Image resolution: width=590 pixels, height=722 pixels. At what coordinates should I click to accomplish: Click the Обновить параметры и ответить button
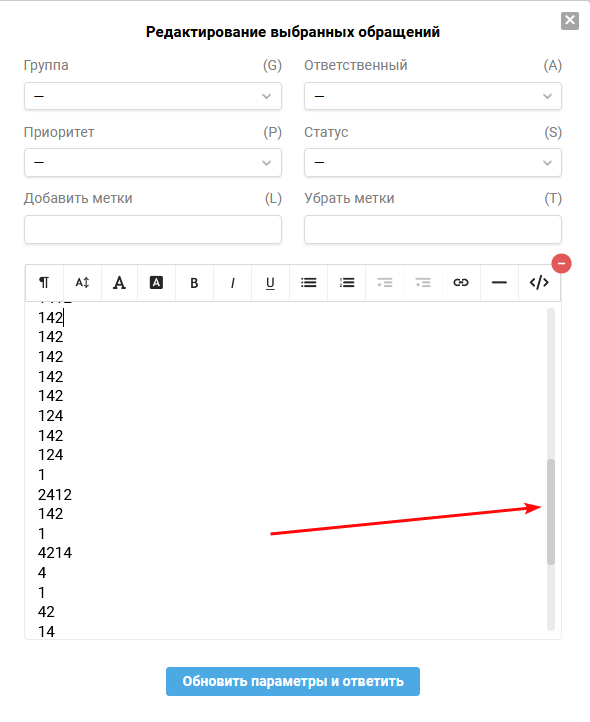(293, 681)
